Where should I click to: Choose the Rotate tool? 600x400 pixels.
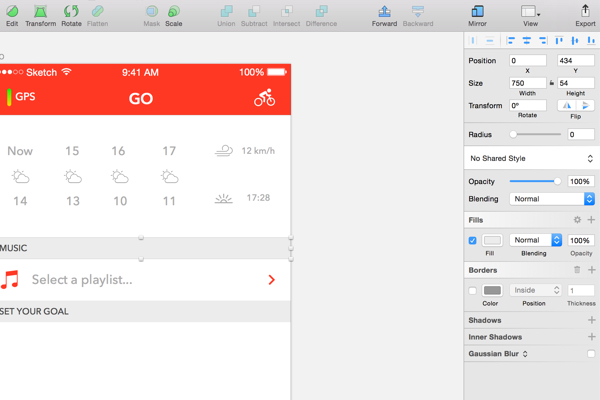(x=71, y=16)
